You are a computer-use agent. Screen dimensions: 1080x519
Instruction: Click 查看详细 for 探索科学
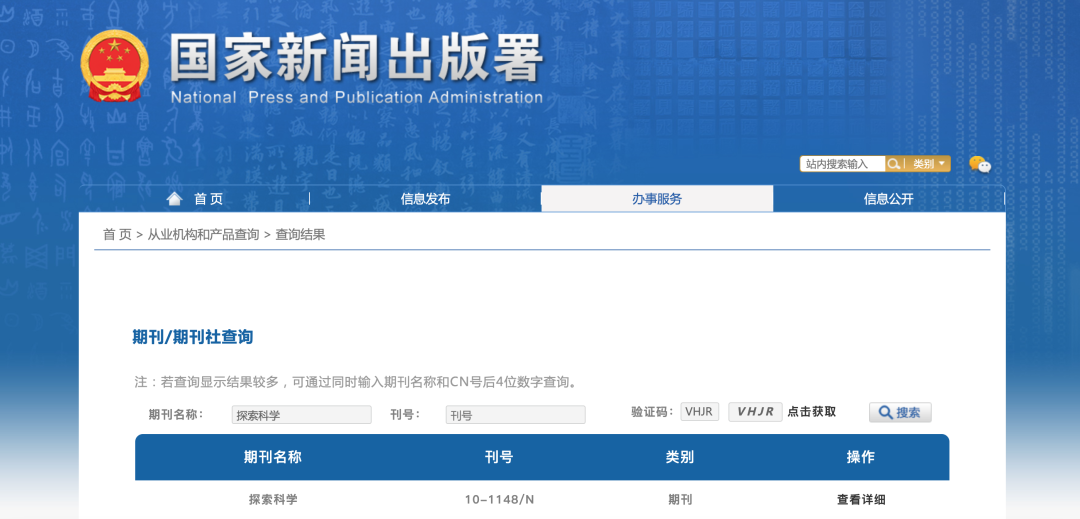(861, 500)
